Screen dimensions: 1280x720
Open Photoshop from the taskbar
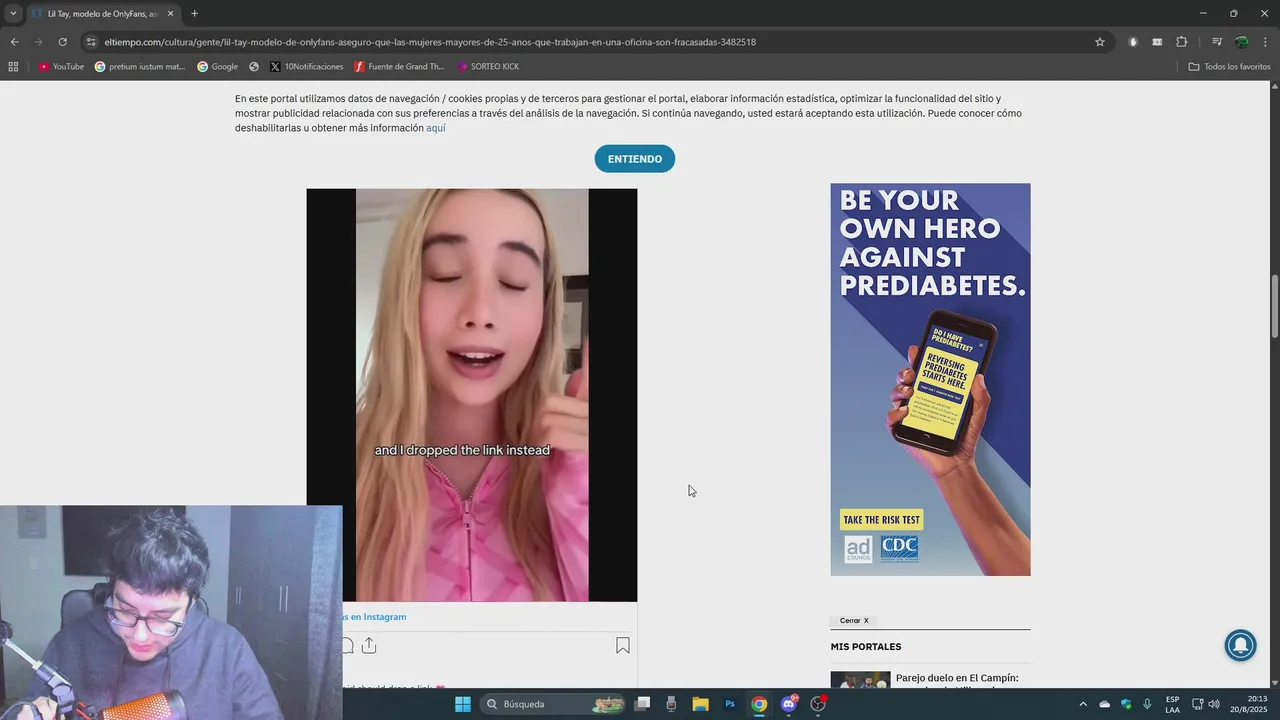tap(730, 704)
